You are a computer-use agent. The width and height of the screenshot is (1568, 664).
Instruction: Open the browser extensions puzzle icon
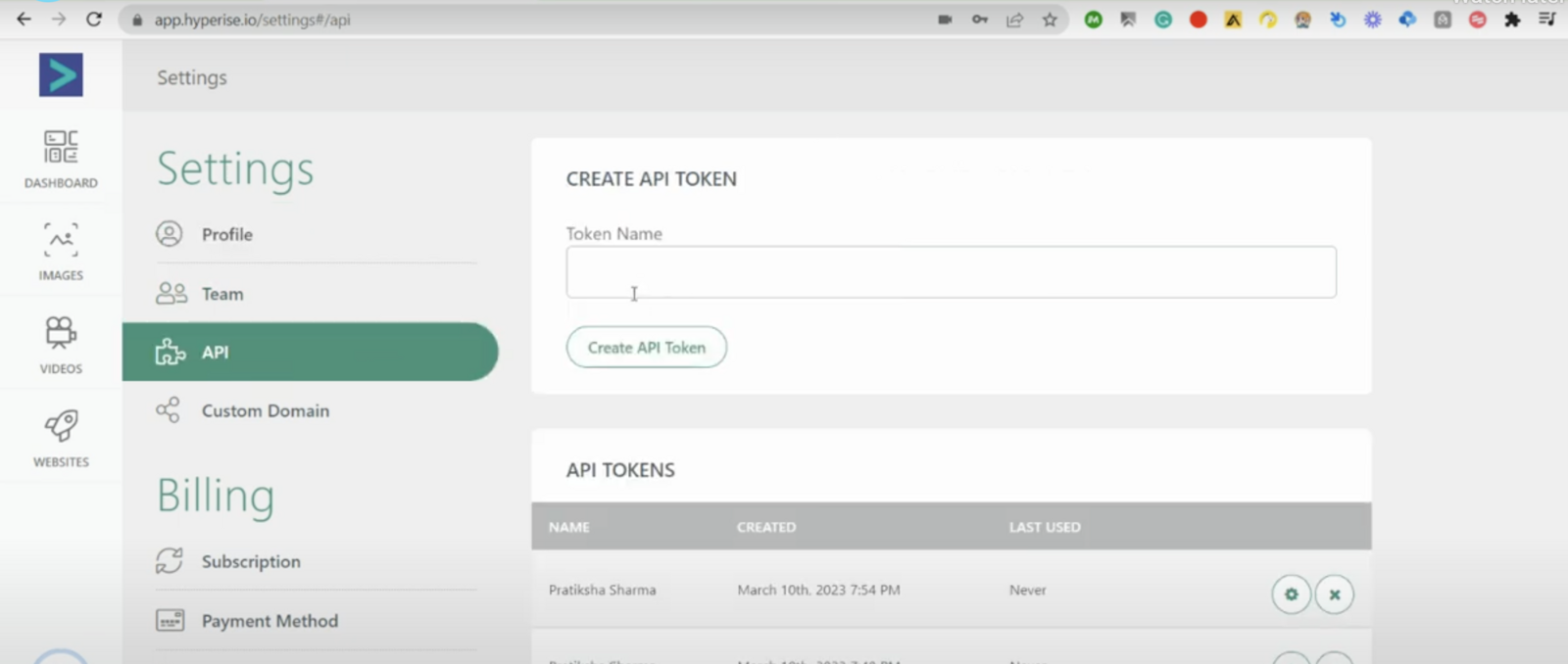coord(1512,20)
